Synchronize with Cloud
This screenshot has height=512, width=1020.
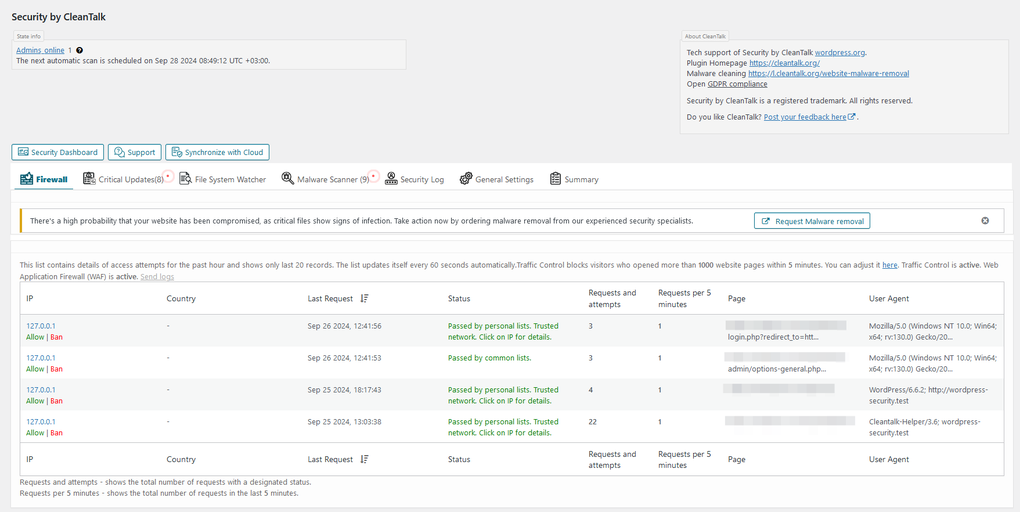[217, 152]
